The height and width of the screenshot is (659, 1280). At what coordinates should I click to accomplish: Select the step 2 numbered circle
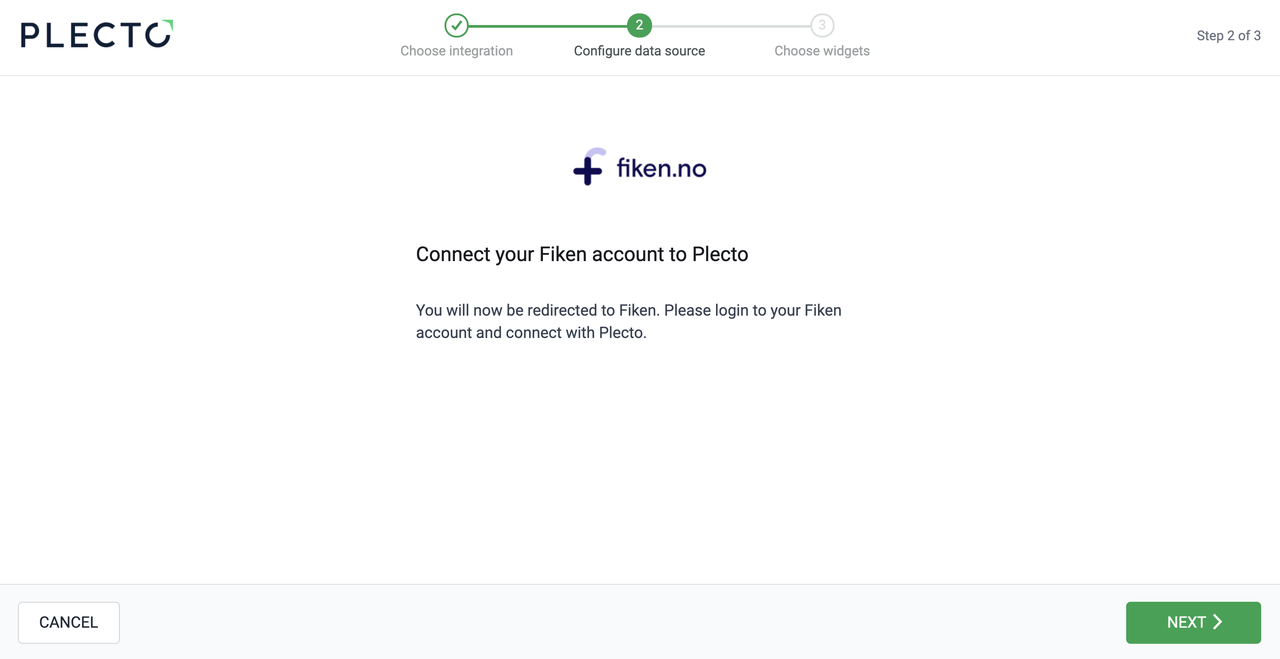639,25
